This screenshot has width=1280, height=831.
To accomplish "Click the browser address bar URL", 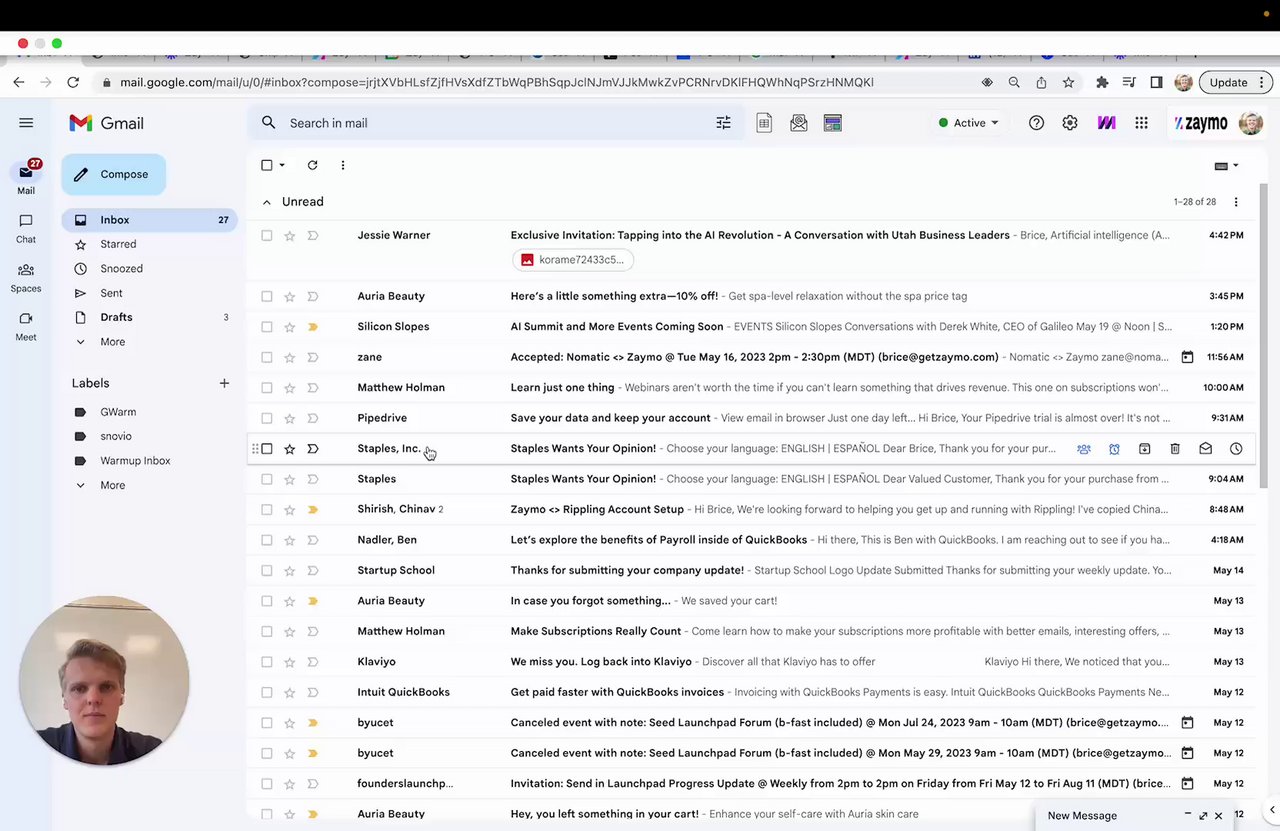I will point(497,82).
